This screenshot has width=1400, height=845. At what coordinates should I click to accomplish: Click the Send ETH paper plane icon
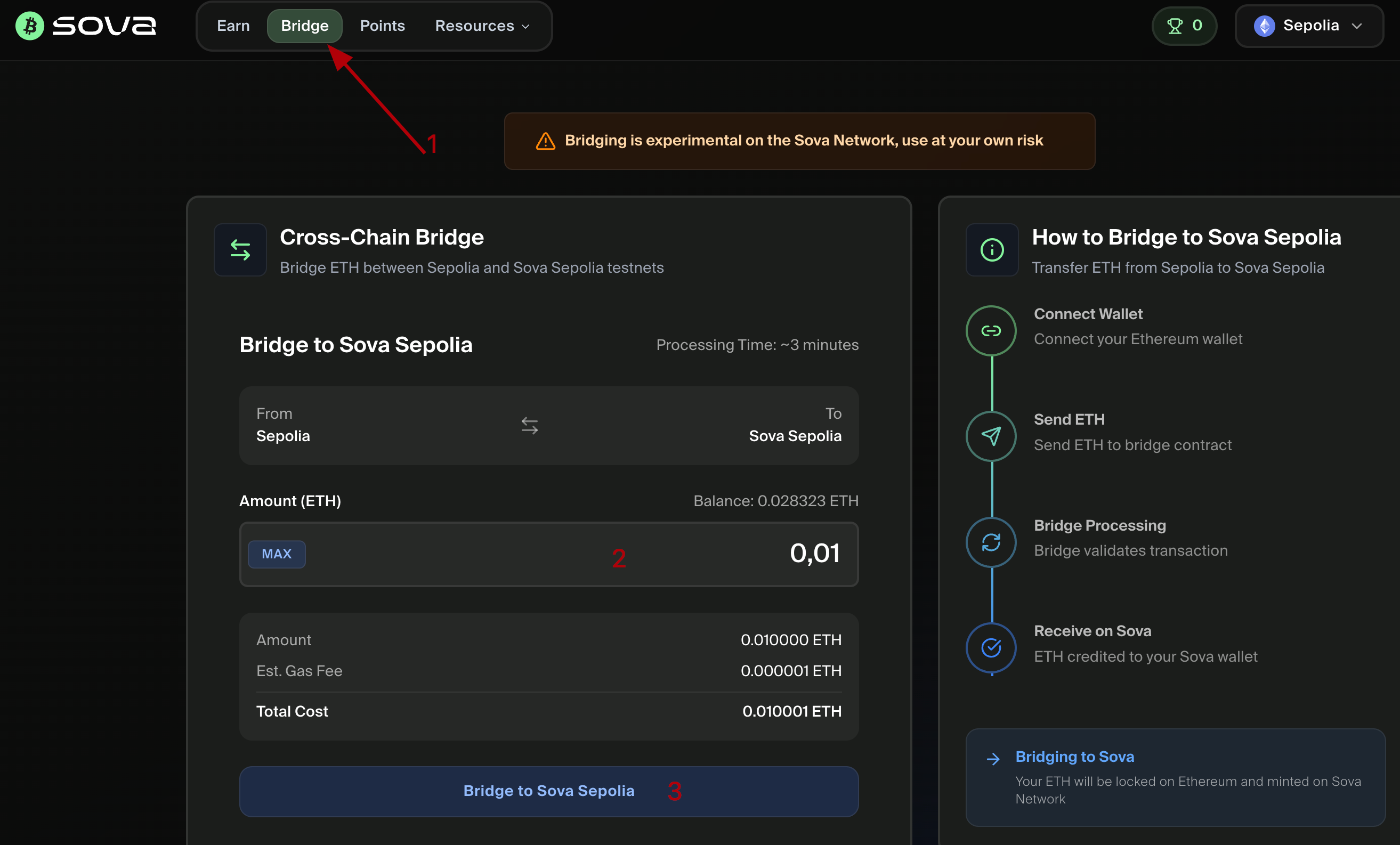click(991, 436)
